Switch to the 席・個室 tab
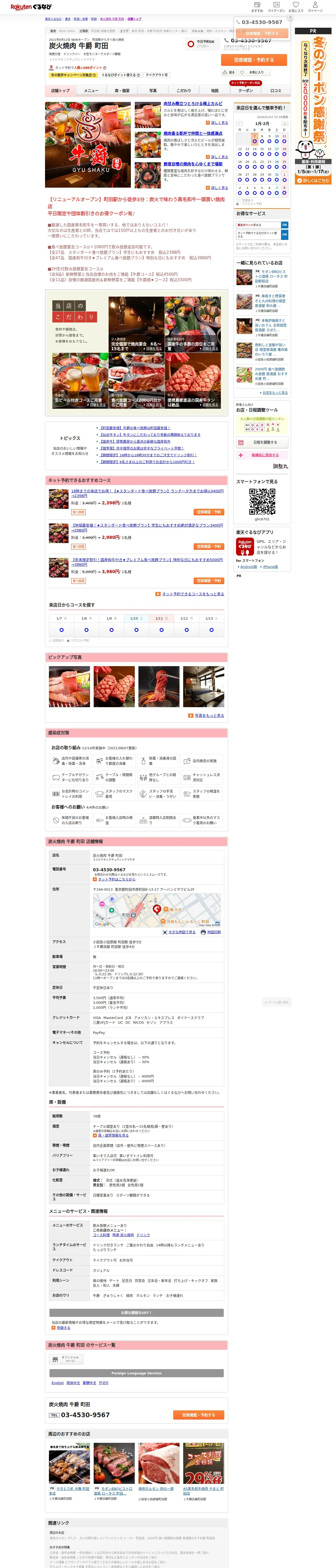Image resolution: width=336 pixels, height=1568 pixels. pos(122,90)
